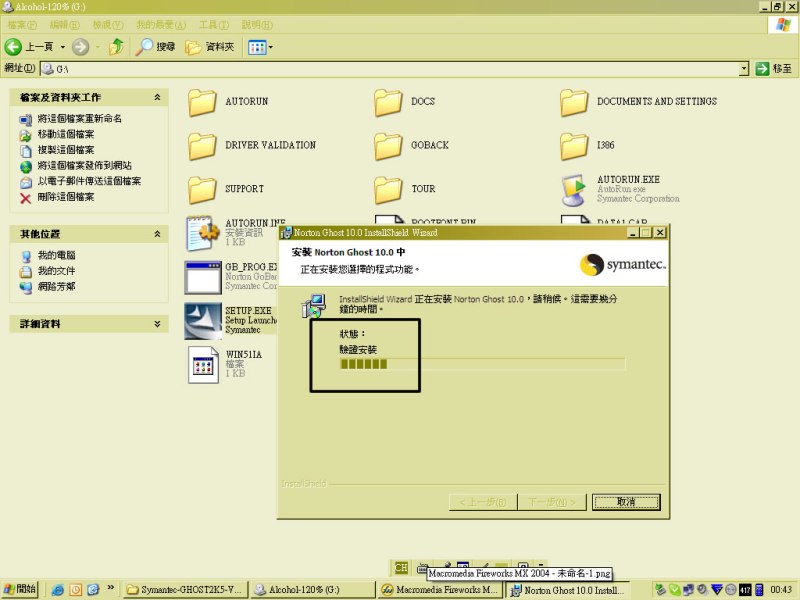800x600 pixels.
Task: Click the green Forward arrow in the toolbar
Action: pyautogui.click(x=80, y=47)
